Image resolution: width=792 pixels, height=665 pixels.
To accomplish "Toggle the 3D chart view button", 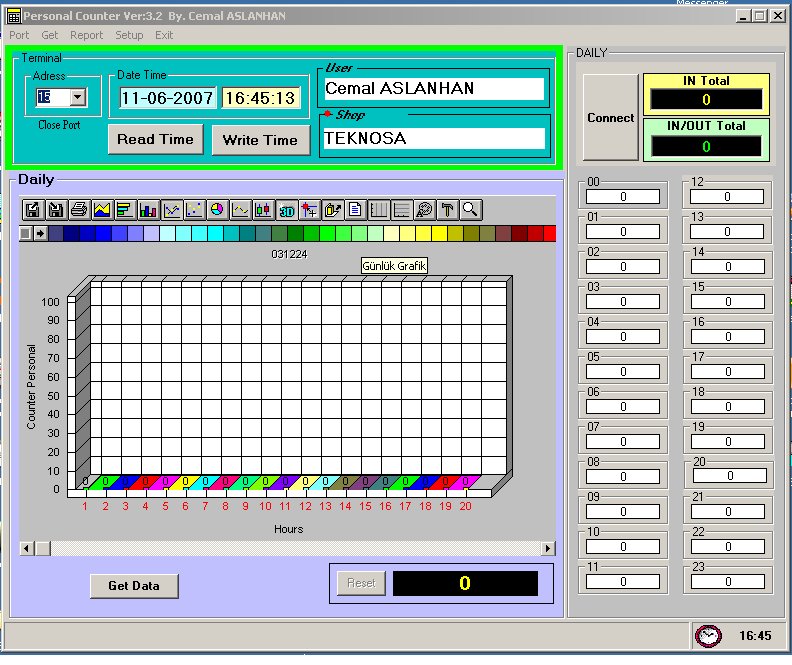I will coord(286,210).
